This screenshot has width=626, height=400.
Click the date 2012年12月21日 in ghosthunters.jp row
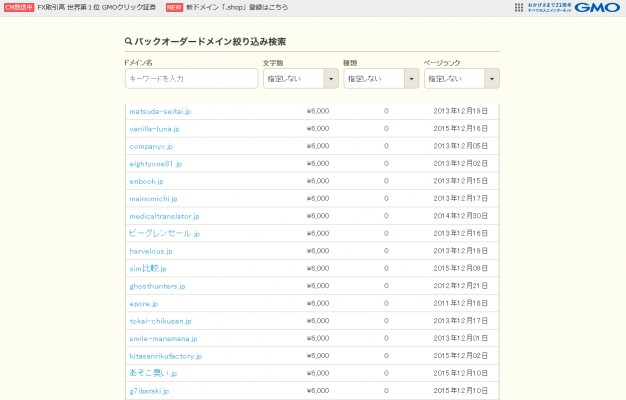461,286
